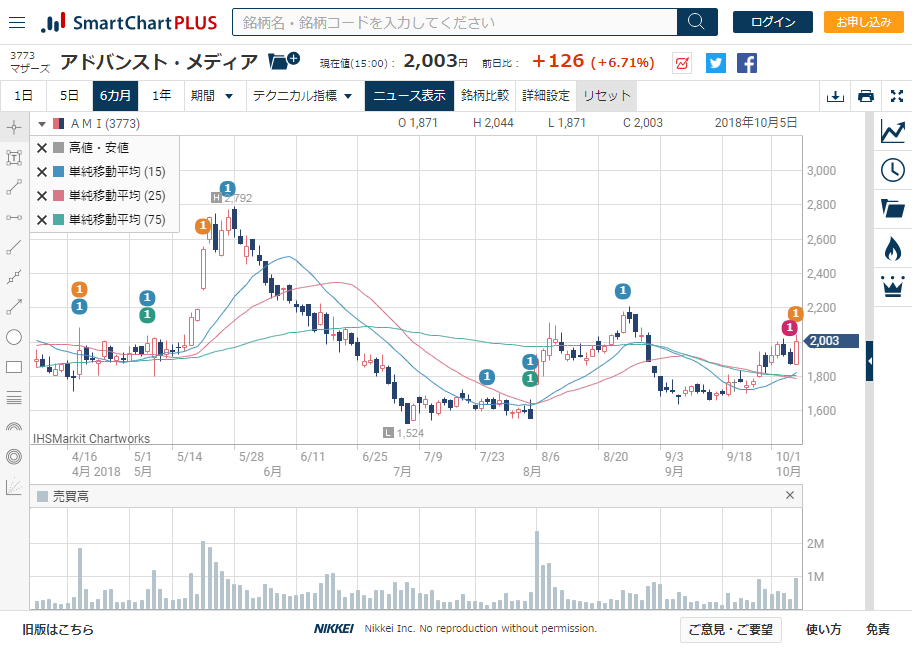
Task: Remove 単純移動平均 (75) indicator
Action: coord(41,220)
